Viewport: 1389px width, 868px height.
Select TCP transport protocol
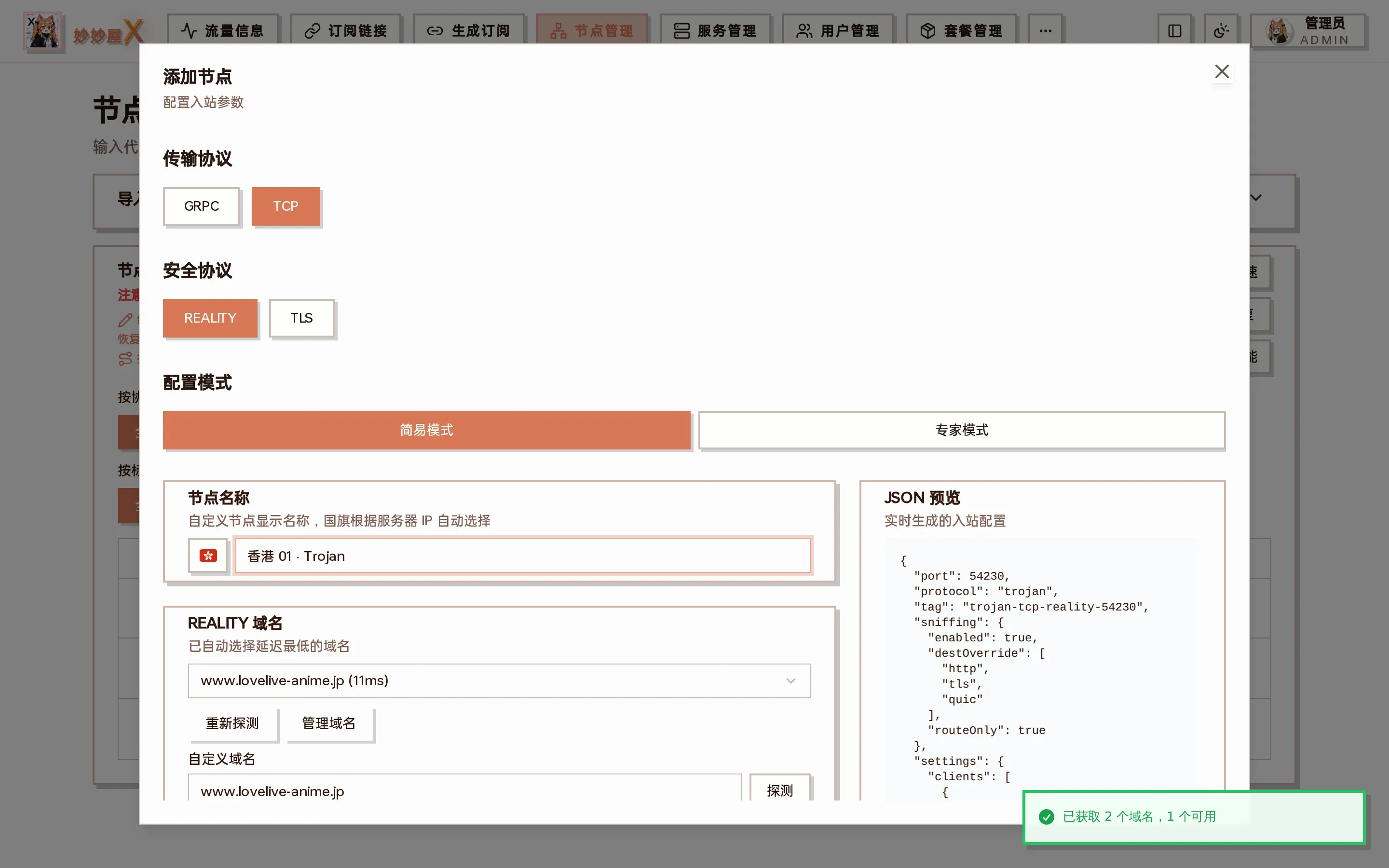pyautogui.click(x=286, y=206)
